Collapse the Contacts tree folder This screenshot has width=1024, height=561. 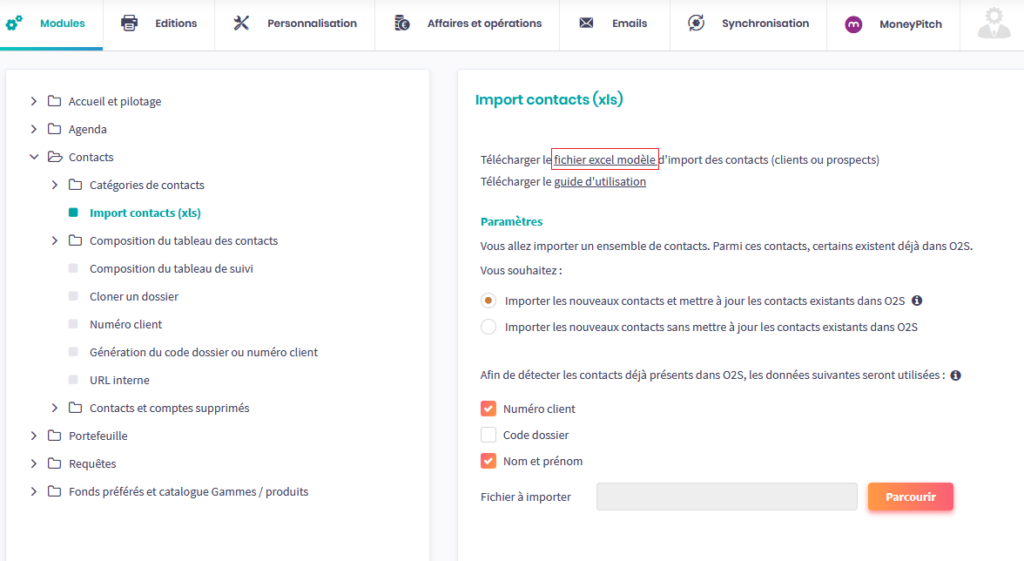coord(34,157)
